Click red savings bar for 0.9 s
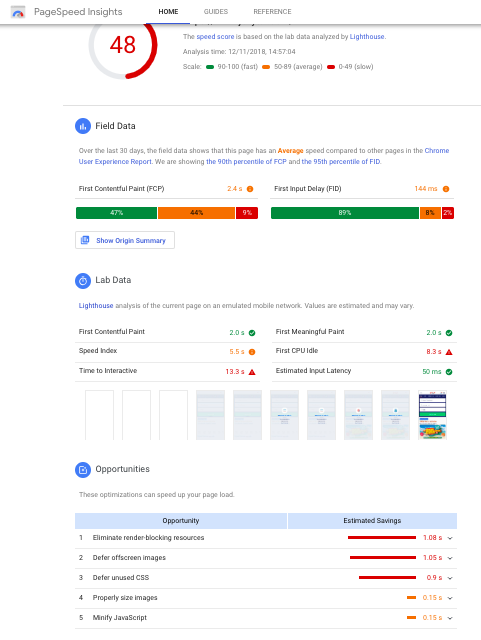The image size is (481, 640). click(x=387, y=578)
